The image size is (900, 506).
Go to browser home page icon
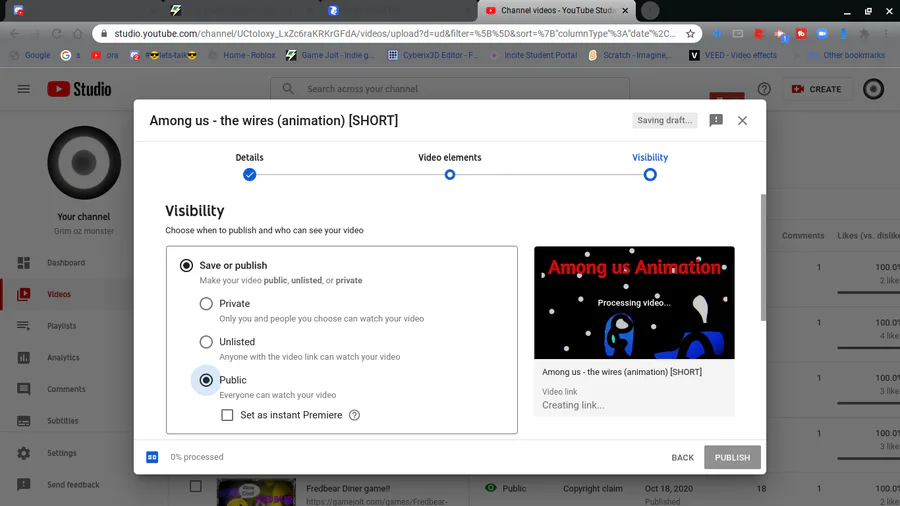(77, 34)
